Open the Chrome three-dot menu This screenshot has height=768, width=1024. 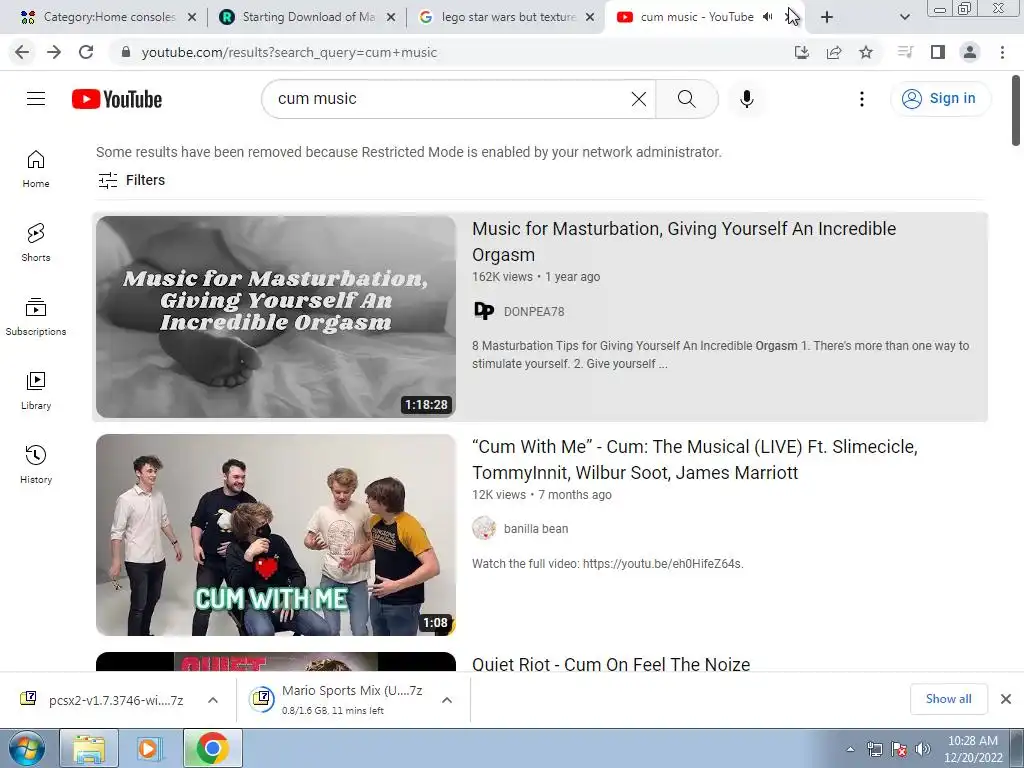tap(1002, 52)
